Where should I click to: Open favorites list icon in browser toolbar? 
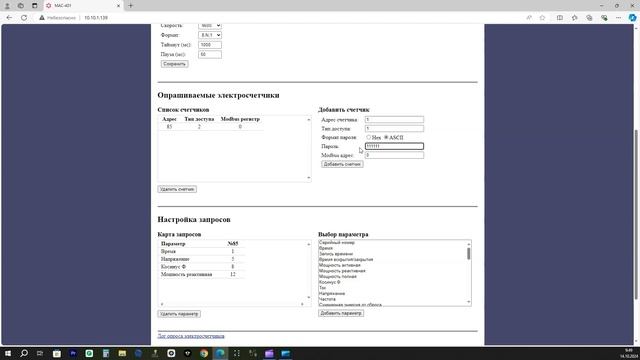574,18
